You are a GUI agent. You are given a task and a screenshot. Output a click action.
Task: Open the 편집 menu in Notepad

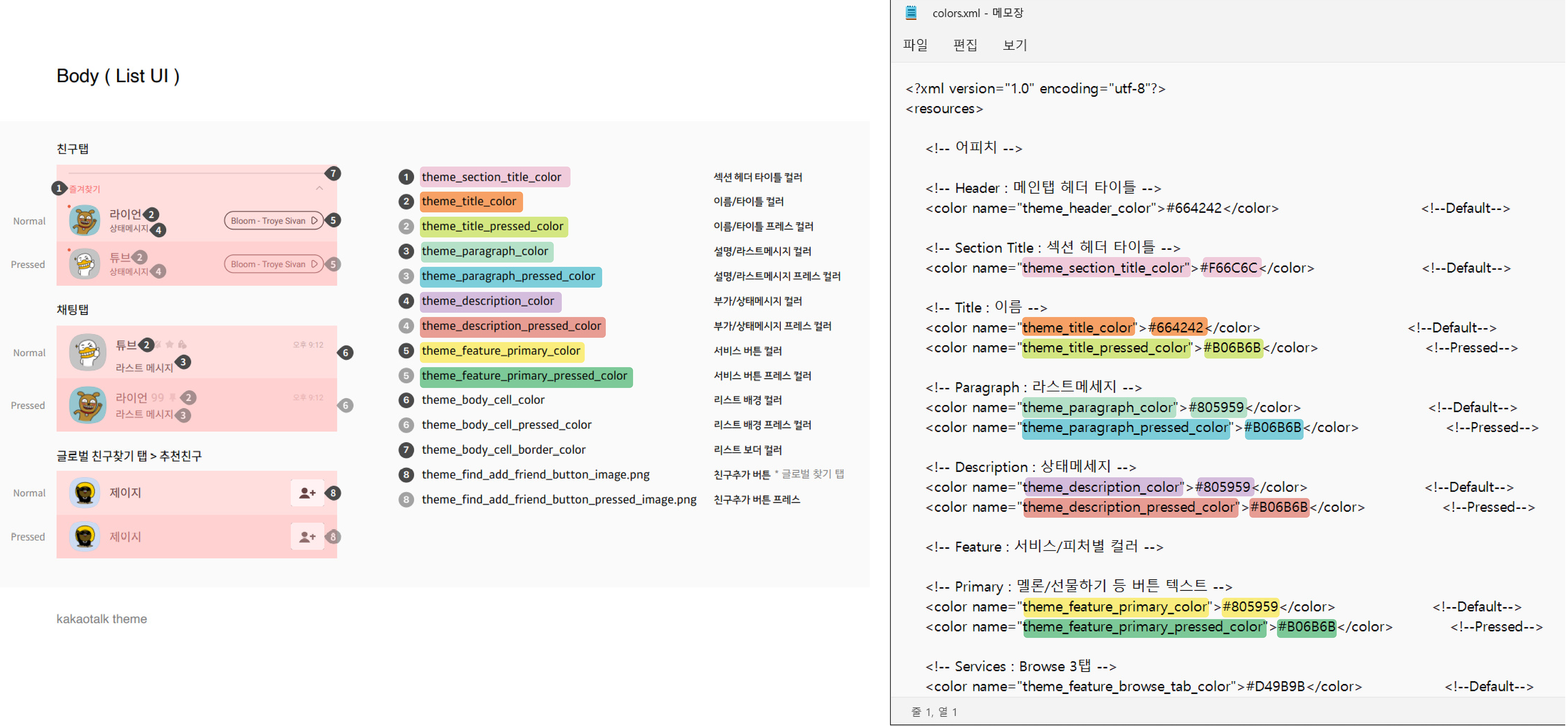965,45
